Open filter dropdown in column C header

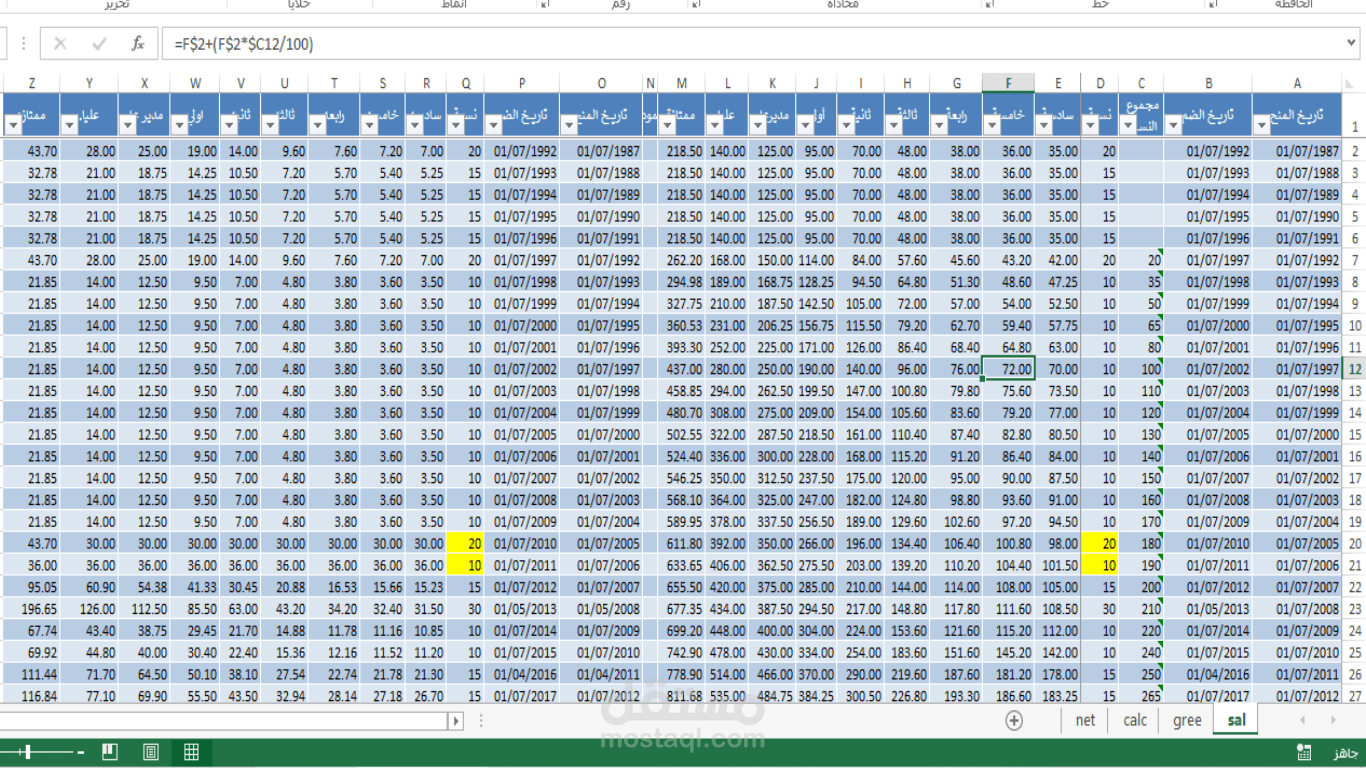(1128, 126)
